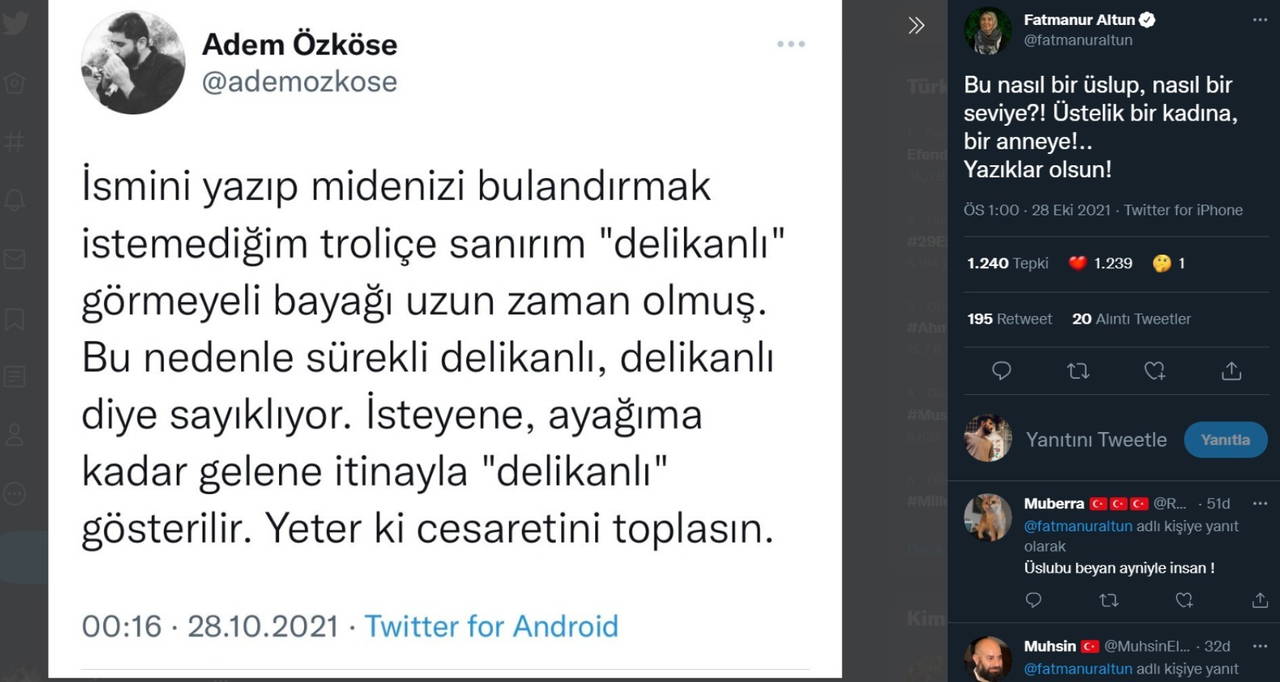Retweet Fatmanur Altun's tweet
The width and height of the screenshot is (1280, 682).
pyautogui.click(x=1078, y=371)
